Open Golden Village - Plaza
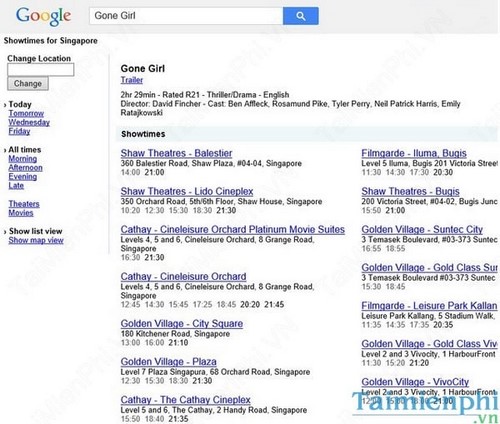The height and width of the screenshot is (424, 500). [169, 361]
